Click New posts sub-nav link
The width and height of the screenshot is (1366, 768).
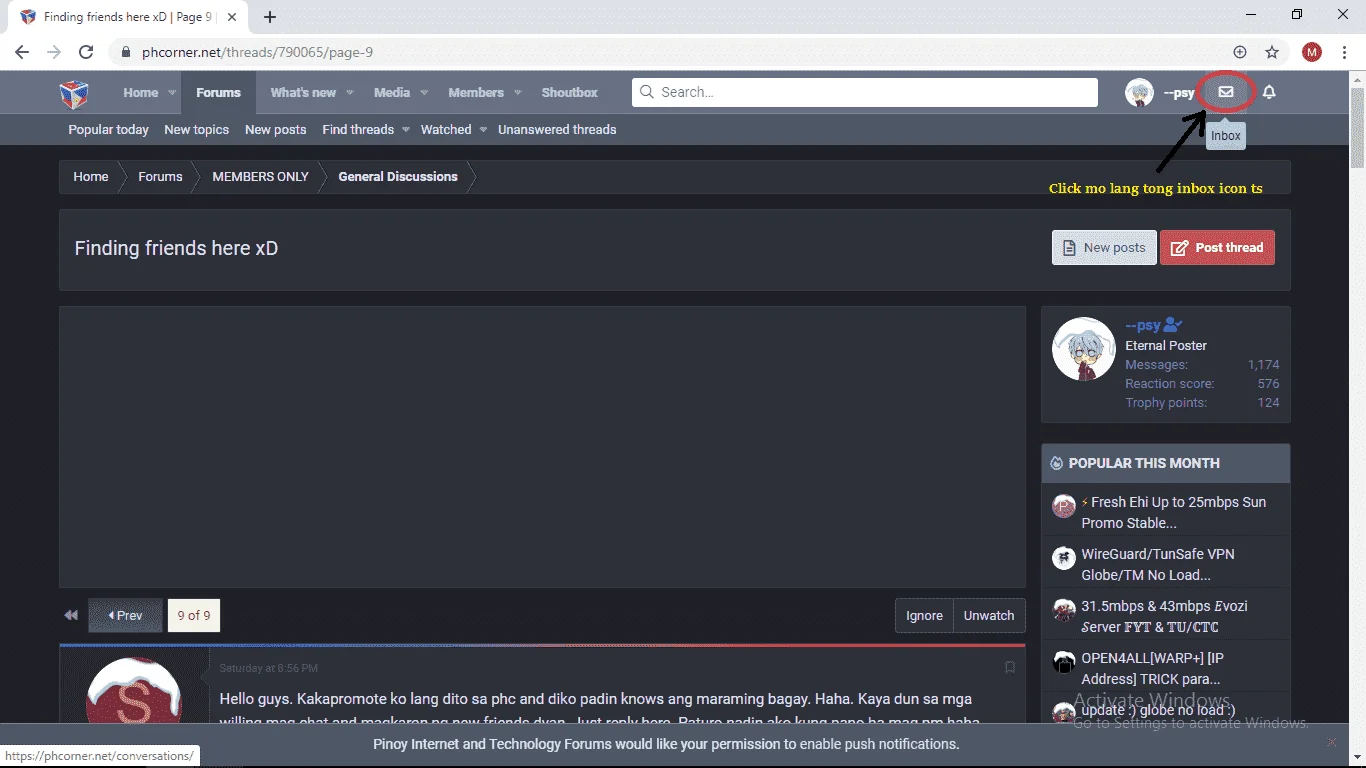pyautogui.click(x=276, y=130)
